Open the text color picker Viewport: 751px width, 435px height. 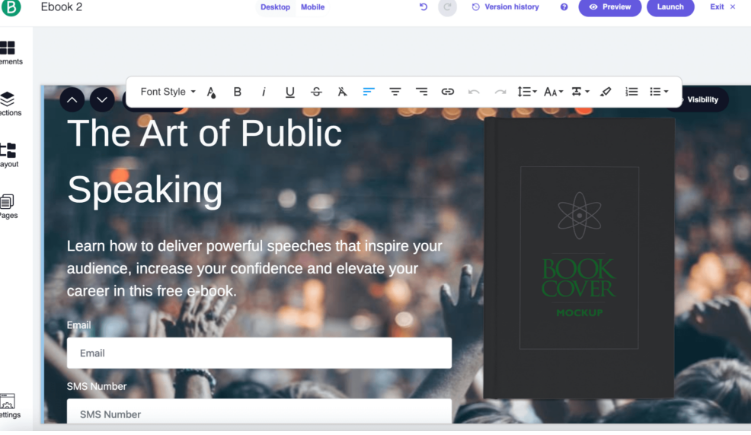pos(211,92)
